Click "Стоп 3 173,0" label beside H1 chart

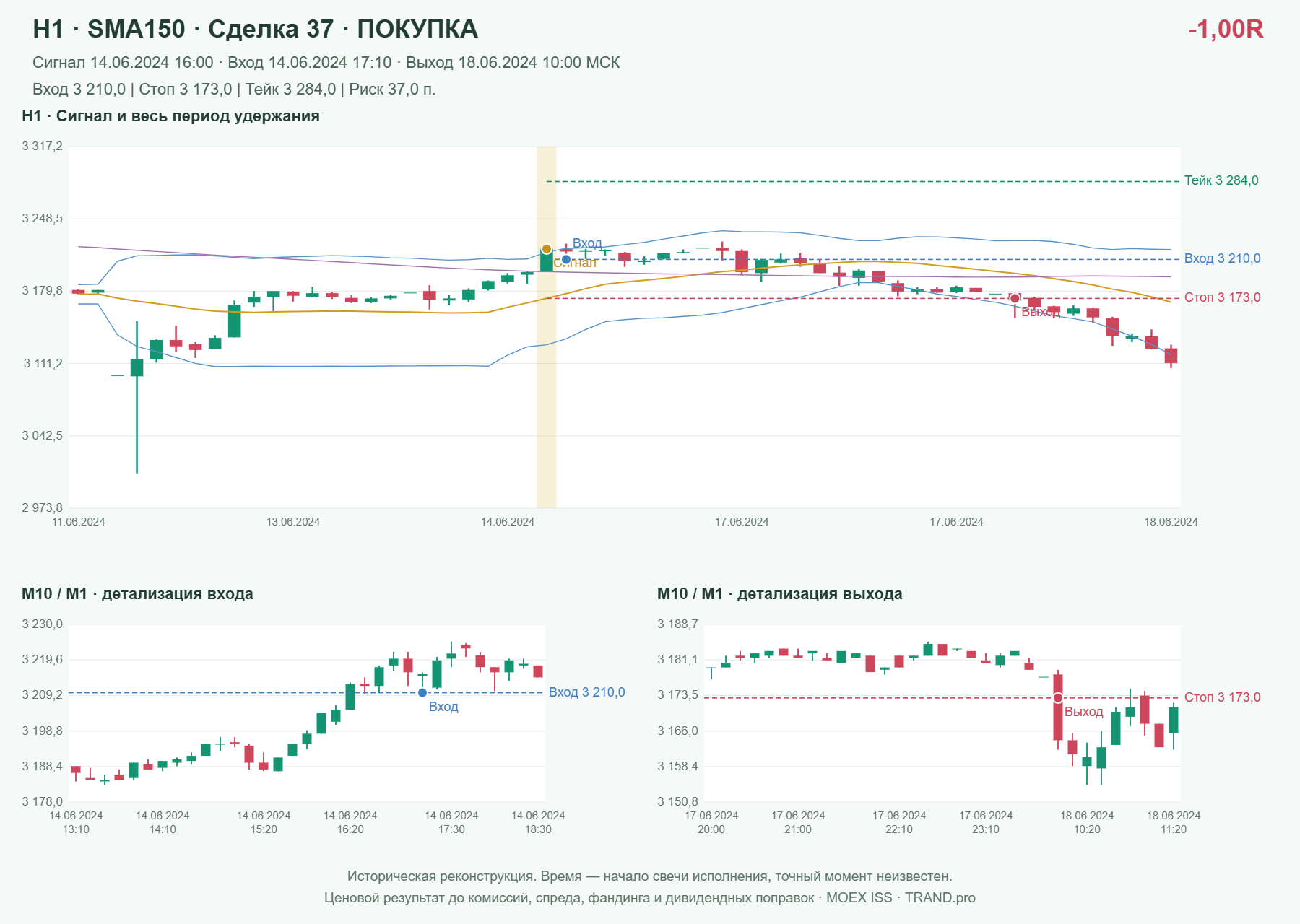[1222, 297]
